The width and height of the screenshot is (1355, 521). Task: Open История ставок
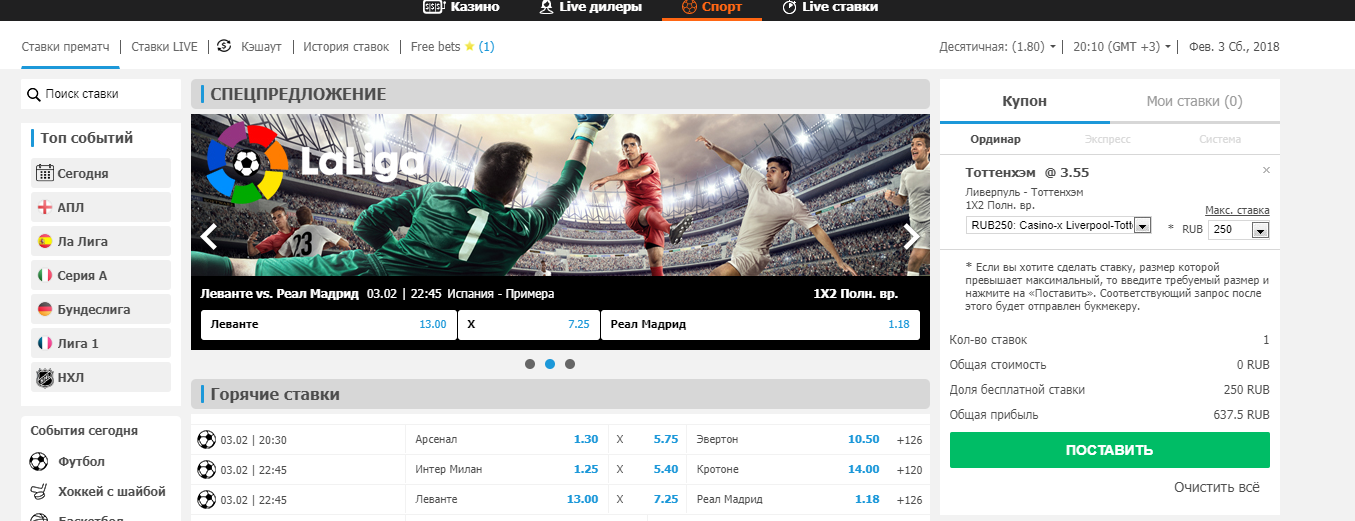346,46
